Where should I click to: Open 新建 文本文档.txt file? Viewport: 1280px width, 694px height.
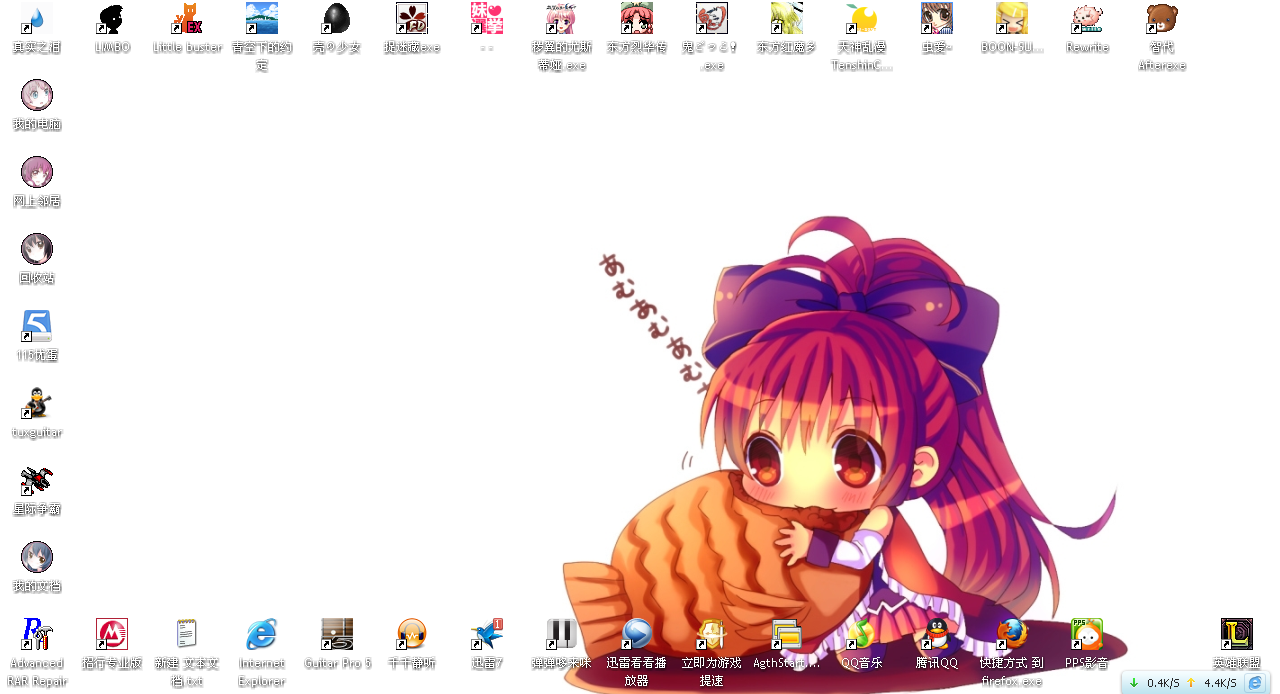click(187, 634)
